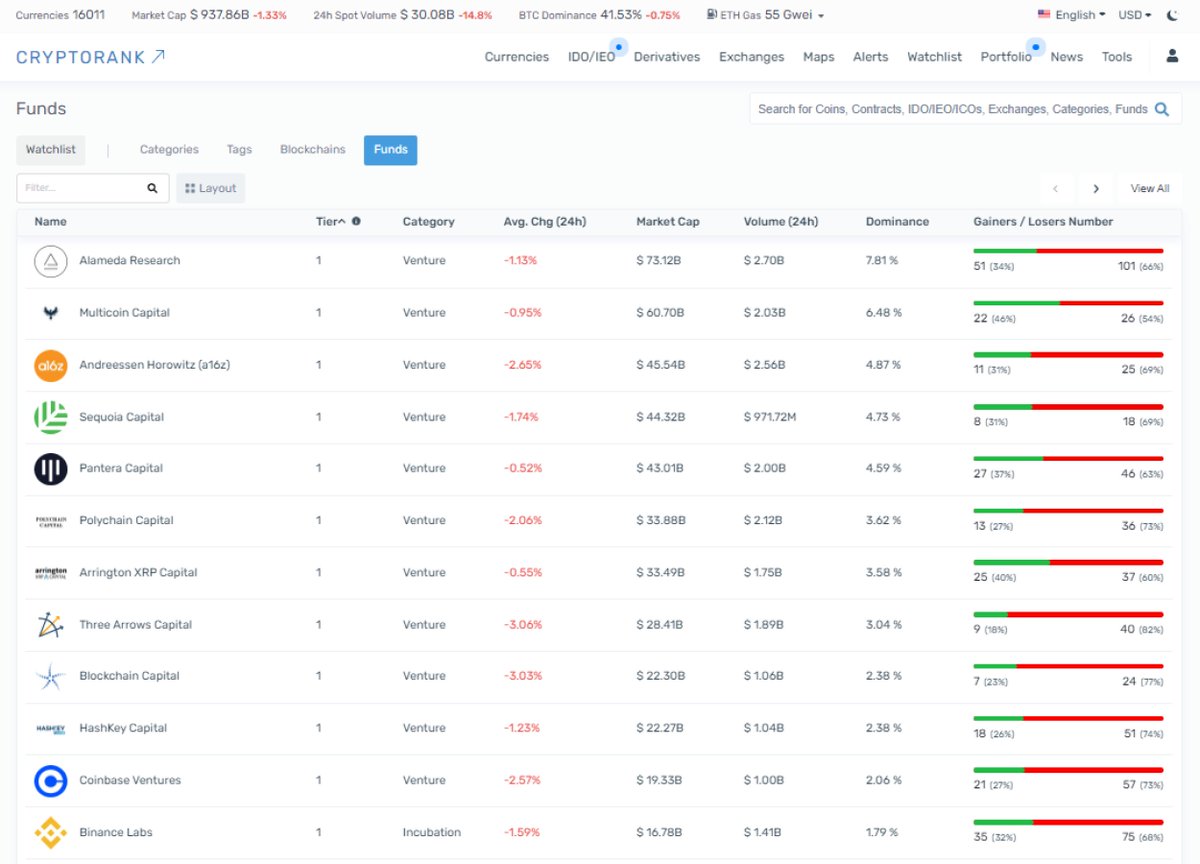The height and width of the screenshot is (864, 1200).
Task: Sort by Avg. Chg (24h) column
Action: coord(545,222)
